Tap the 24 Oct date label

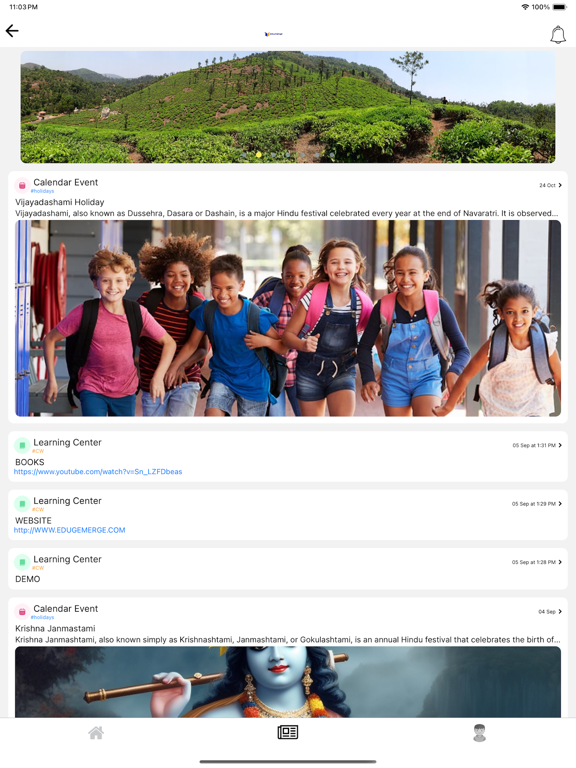547,185
